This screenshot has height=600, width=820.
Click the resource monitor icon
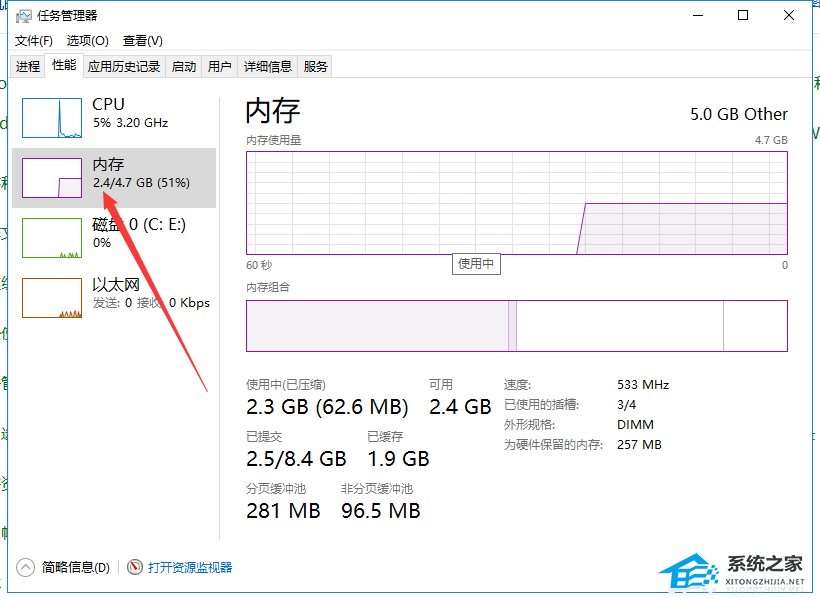click(136, 567)
